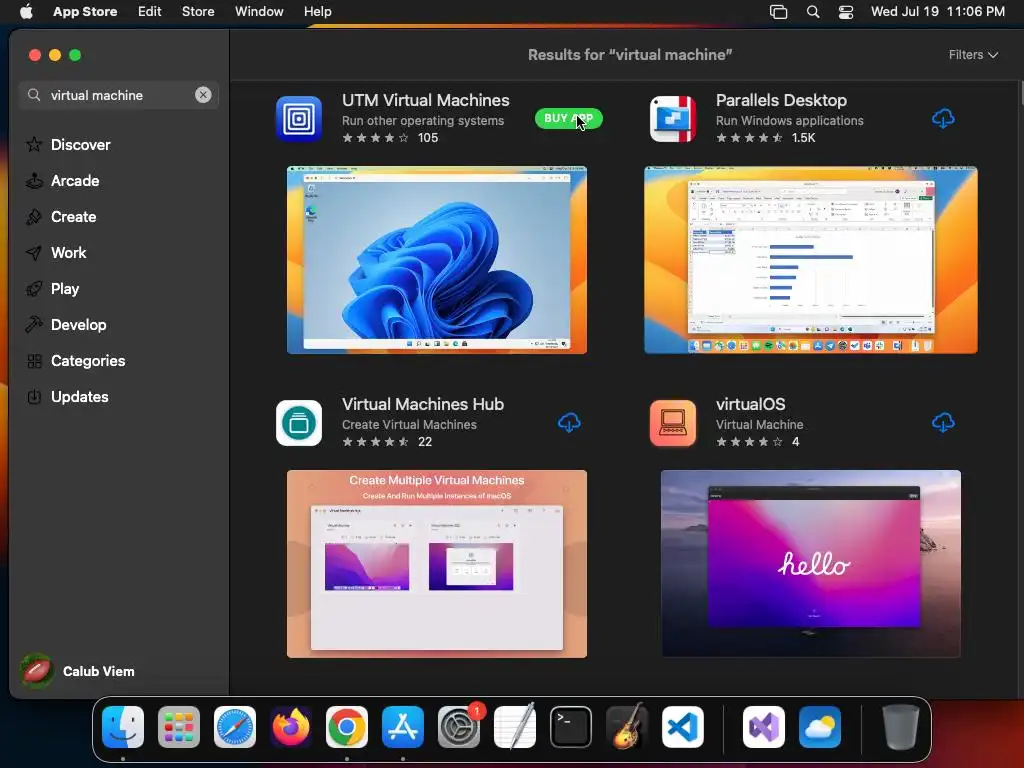This screenshot has width=1024, height=768.
Task: Open the Apple menu
Action: tap(26, 11)
